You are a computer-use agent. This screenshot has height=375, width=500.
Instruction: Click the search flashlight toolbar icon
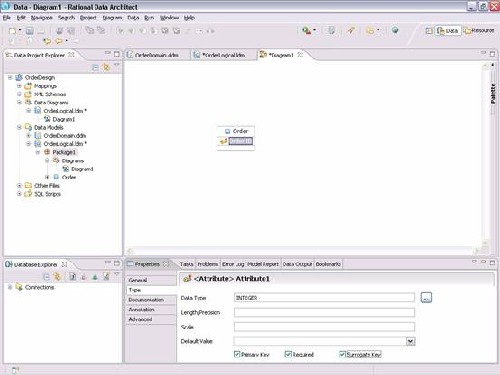tap(351, 31)
